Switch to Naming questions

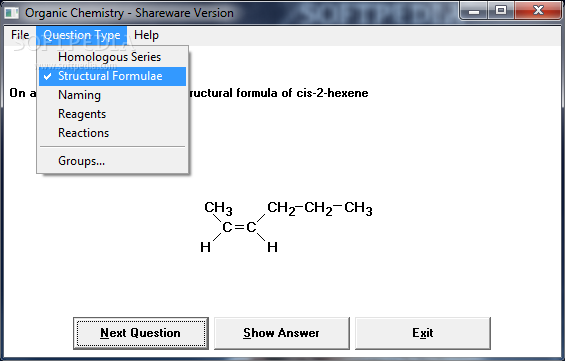click(112, 95)
